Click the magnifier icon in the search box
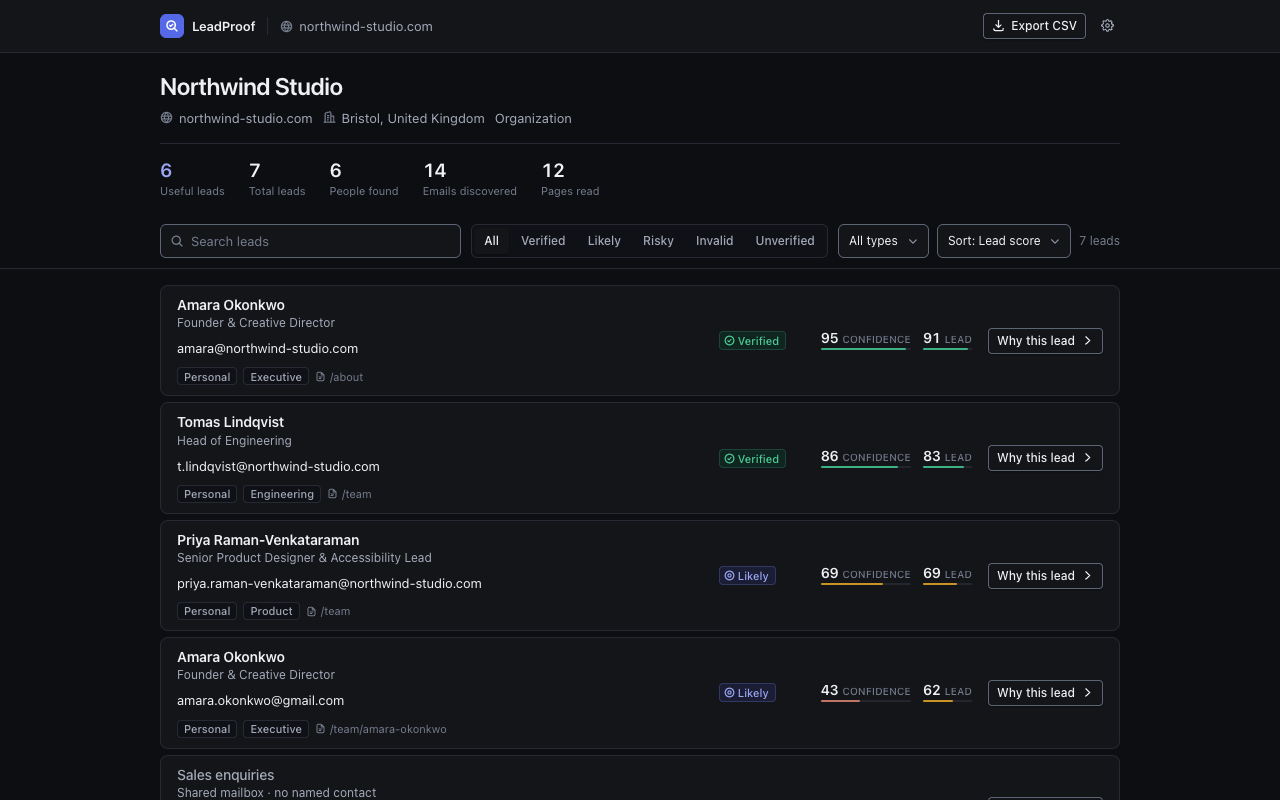Screen dimensions: 1280x800 point(177,241)
